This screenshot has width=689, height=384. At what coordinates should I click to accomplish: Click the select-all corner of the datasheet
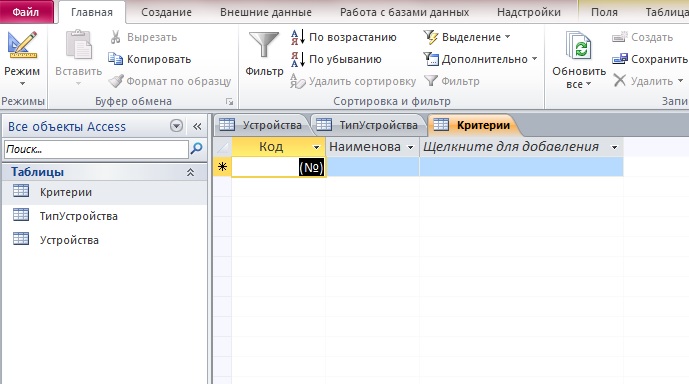[222, 147]
